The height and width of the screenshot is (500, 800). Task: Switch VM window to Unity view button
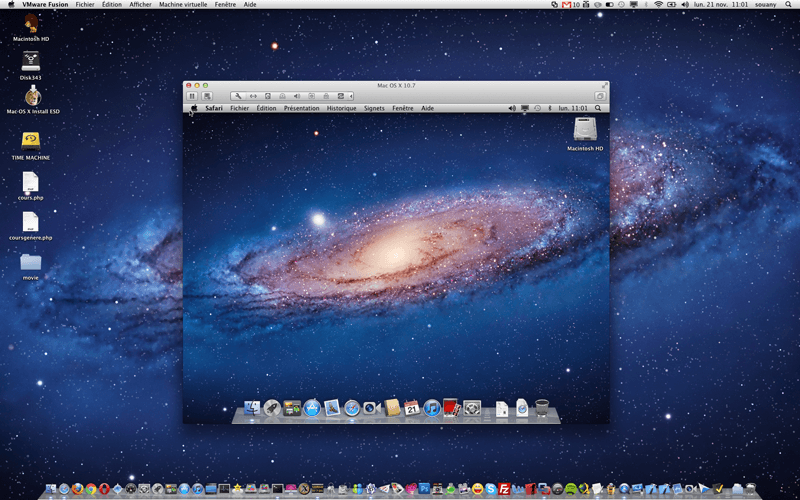click(600, 96)
